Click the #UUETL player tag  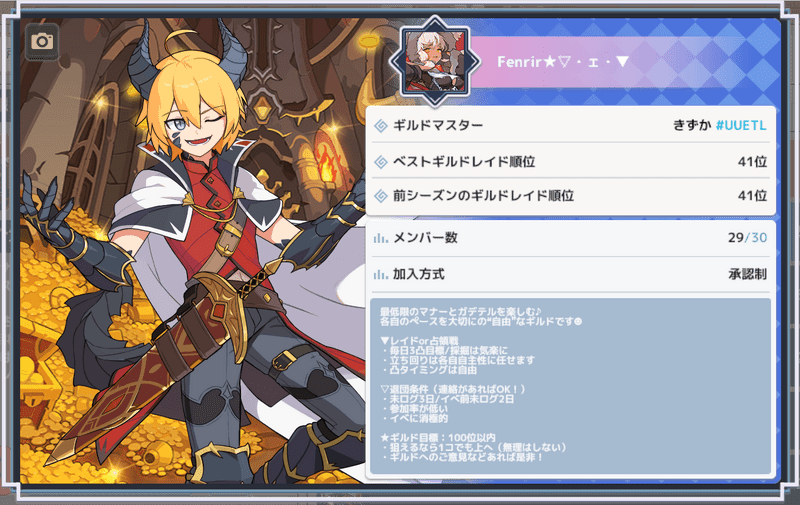pos(741,125)
